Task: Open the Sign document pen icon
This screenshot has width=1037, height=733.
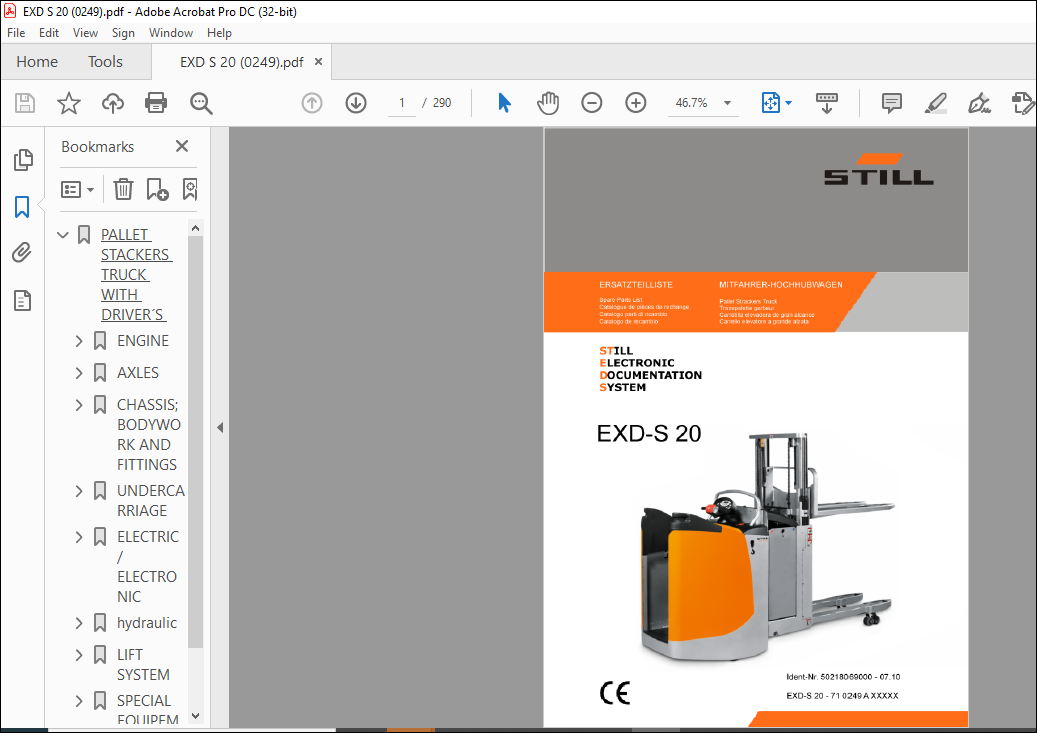Action: click(x=979, y=103)
